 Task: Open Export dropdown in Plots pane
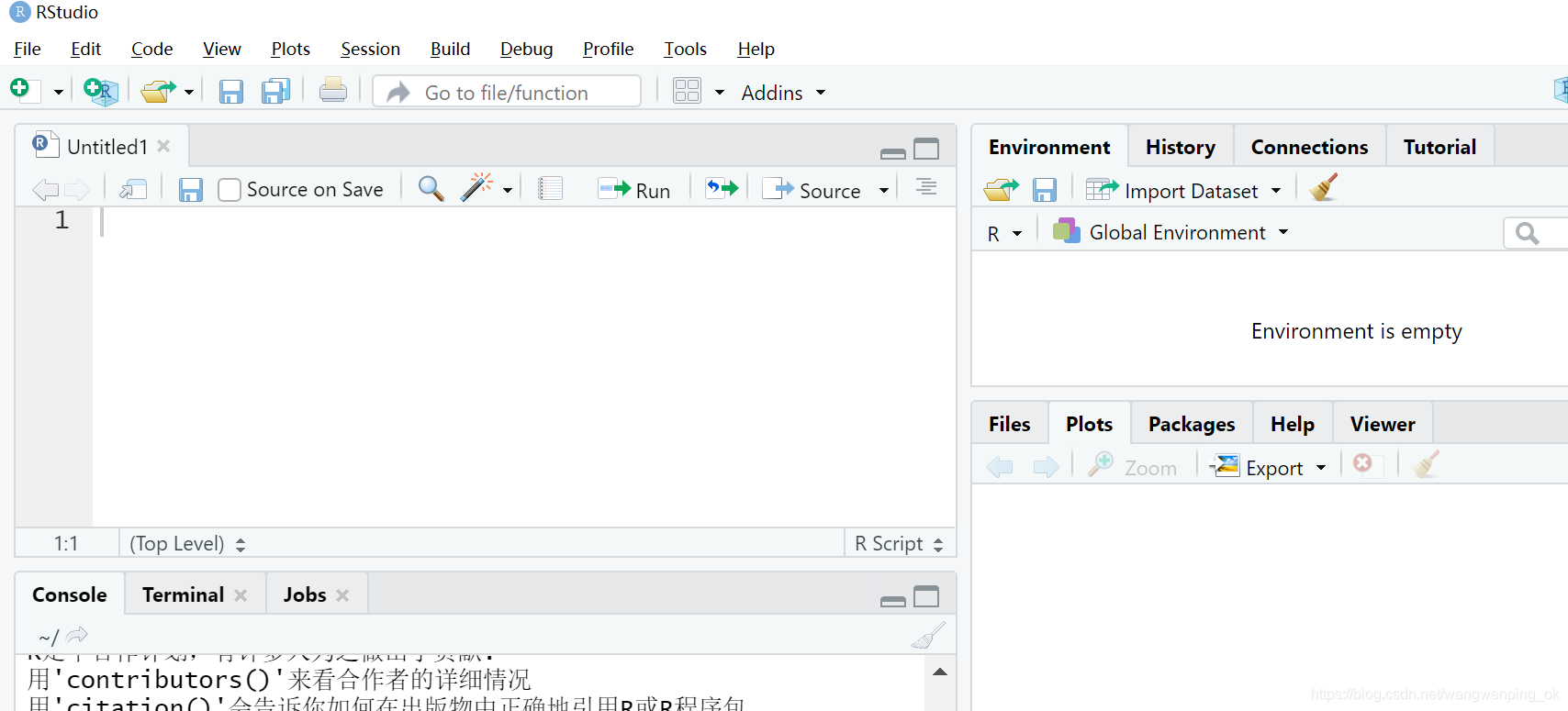[x=1268, y=468]
